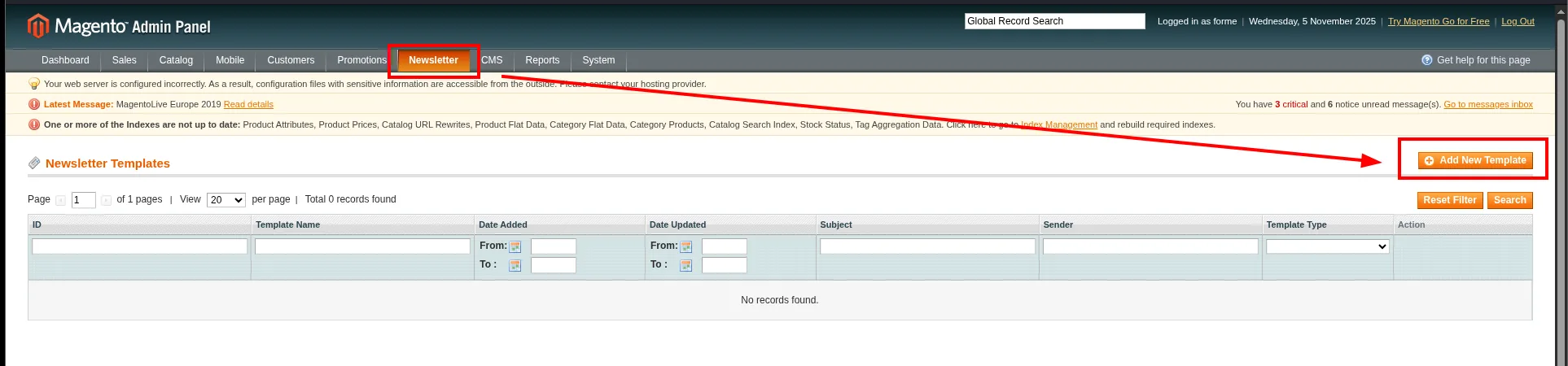The width and height of the screenshot is (1568, 366).
Task: Click the help icon for this page
Action: pos(1426,60)
